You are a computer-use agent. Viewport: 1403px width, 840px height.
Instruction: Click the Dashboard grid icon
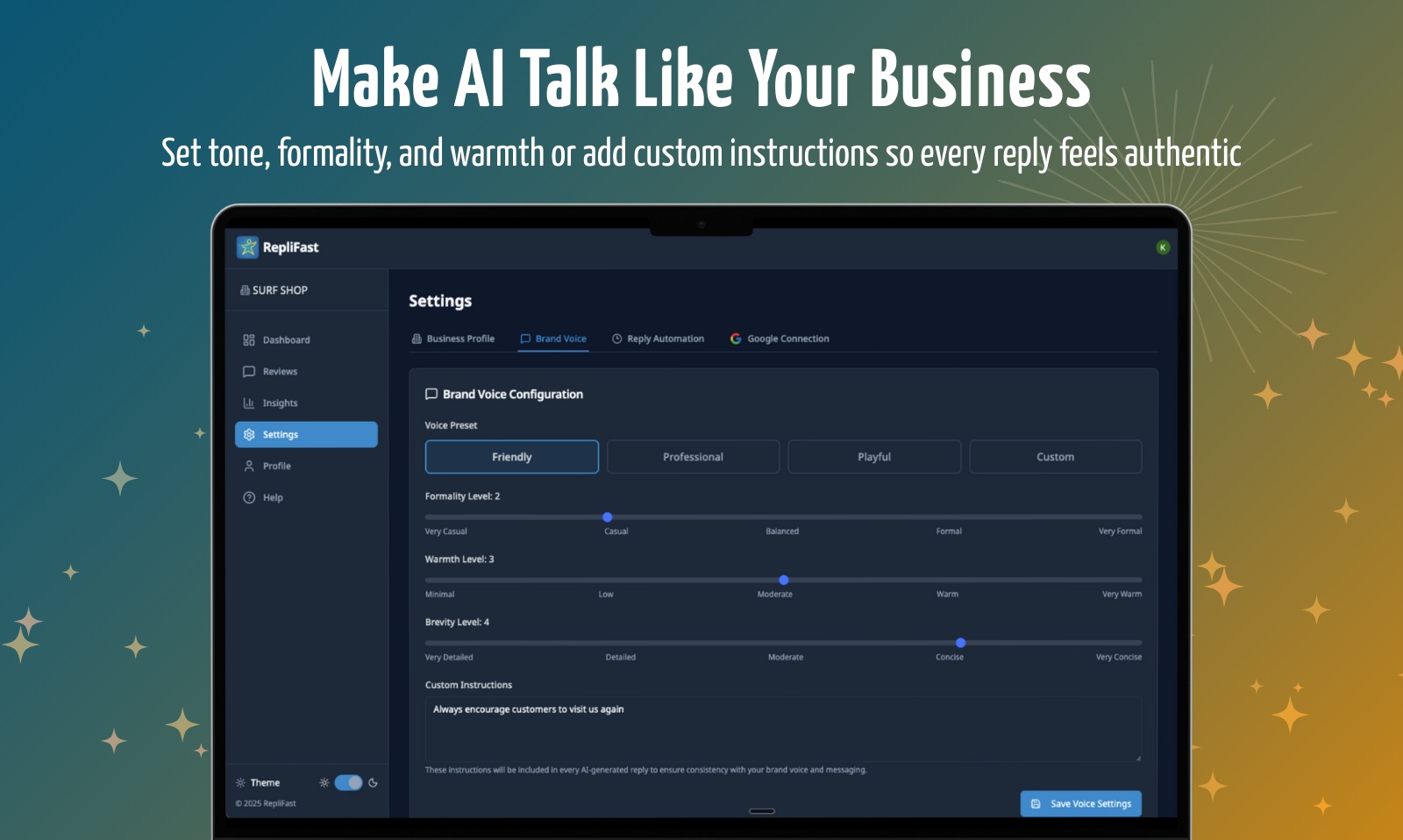(x=249, y=340)
